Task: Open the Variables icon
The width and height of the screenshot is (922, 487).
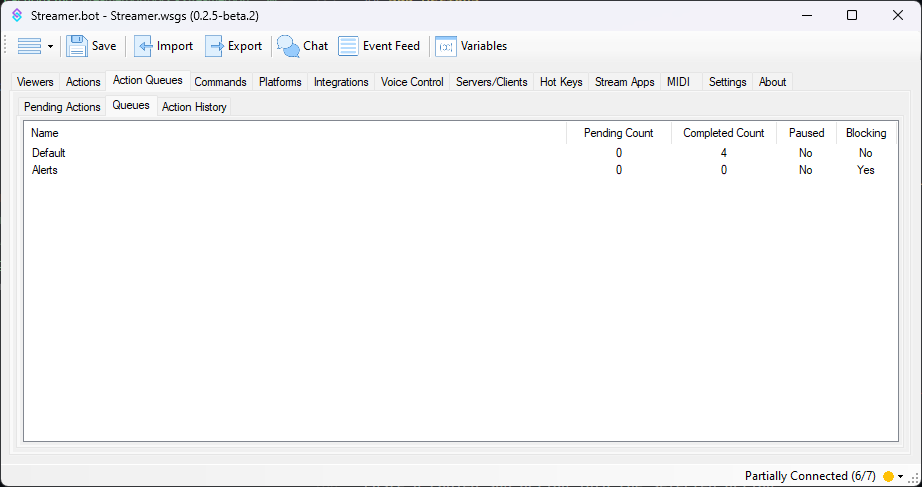Action: pos(446,46)
